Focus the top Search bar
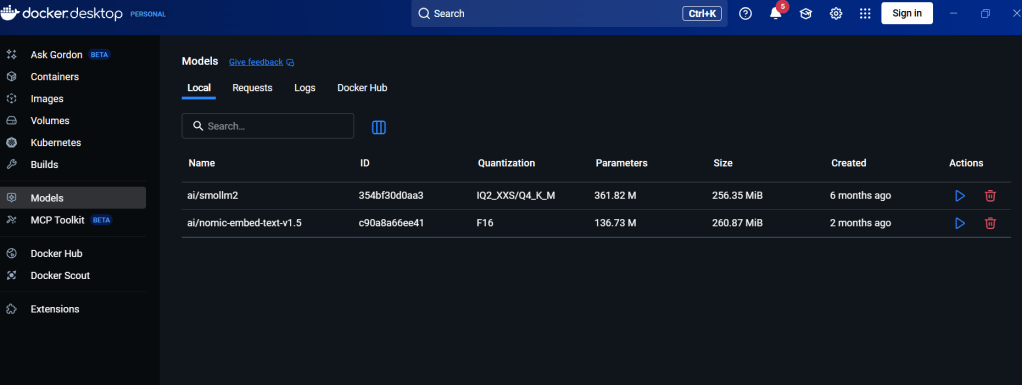The width and height of the screenshot is (1022, 385). point(569,13)
